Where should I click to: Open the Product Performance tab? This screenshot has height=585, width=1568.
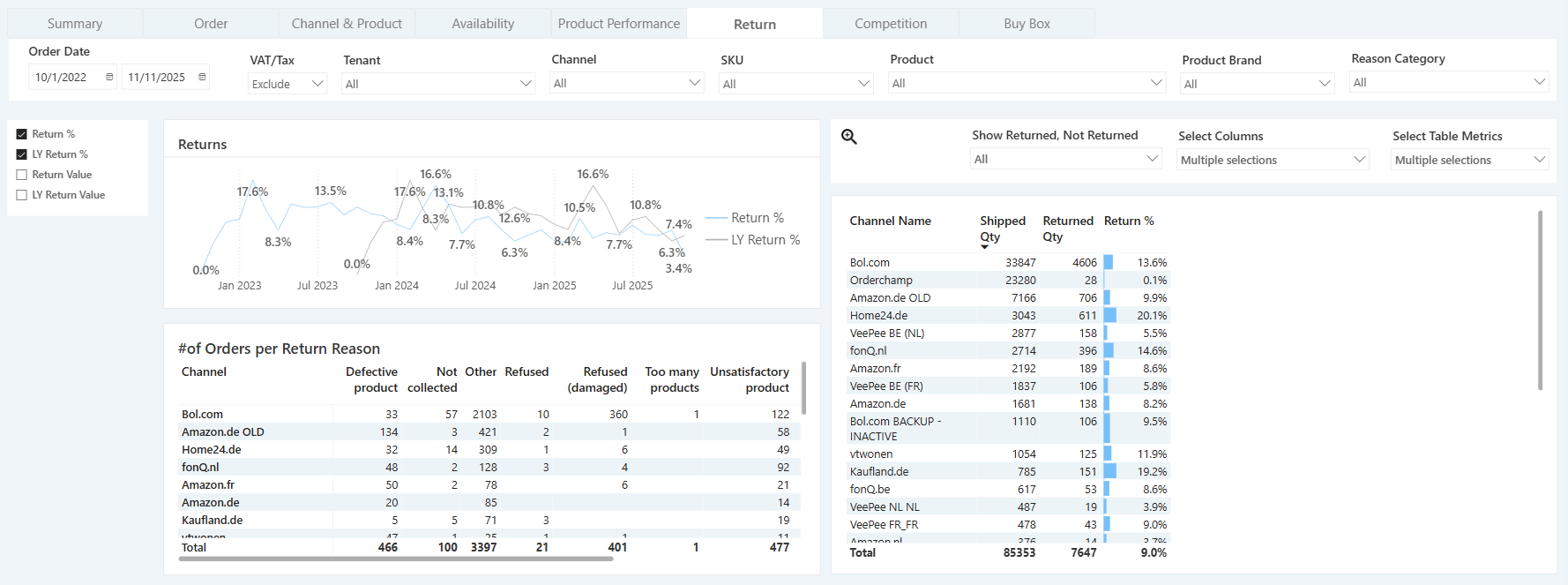[619, 24]
